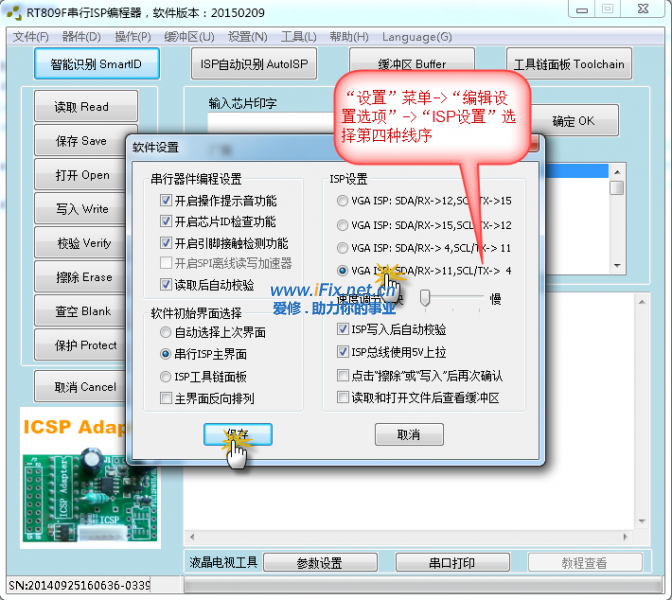Open the 设置(N) menu
This screenshot has height=600, width=672.
tap(247, 37)
